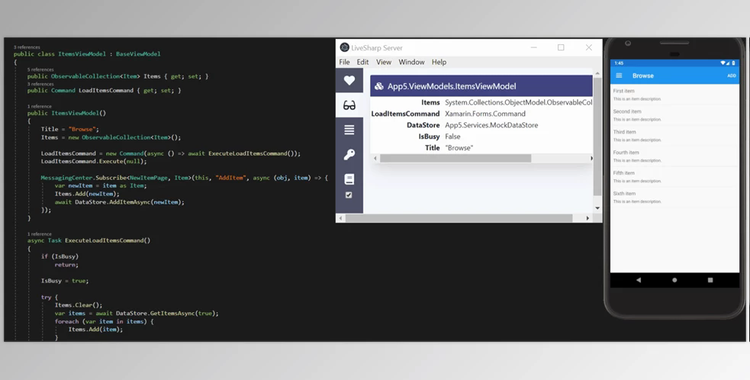Minimize the LiveSharp Server window
Screen dimensions: 750x380
(534, 47)
